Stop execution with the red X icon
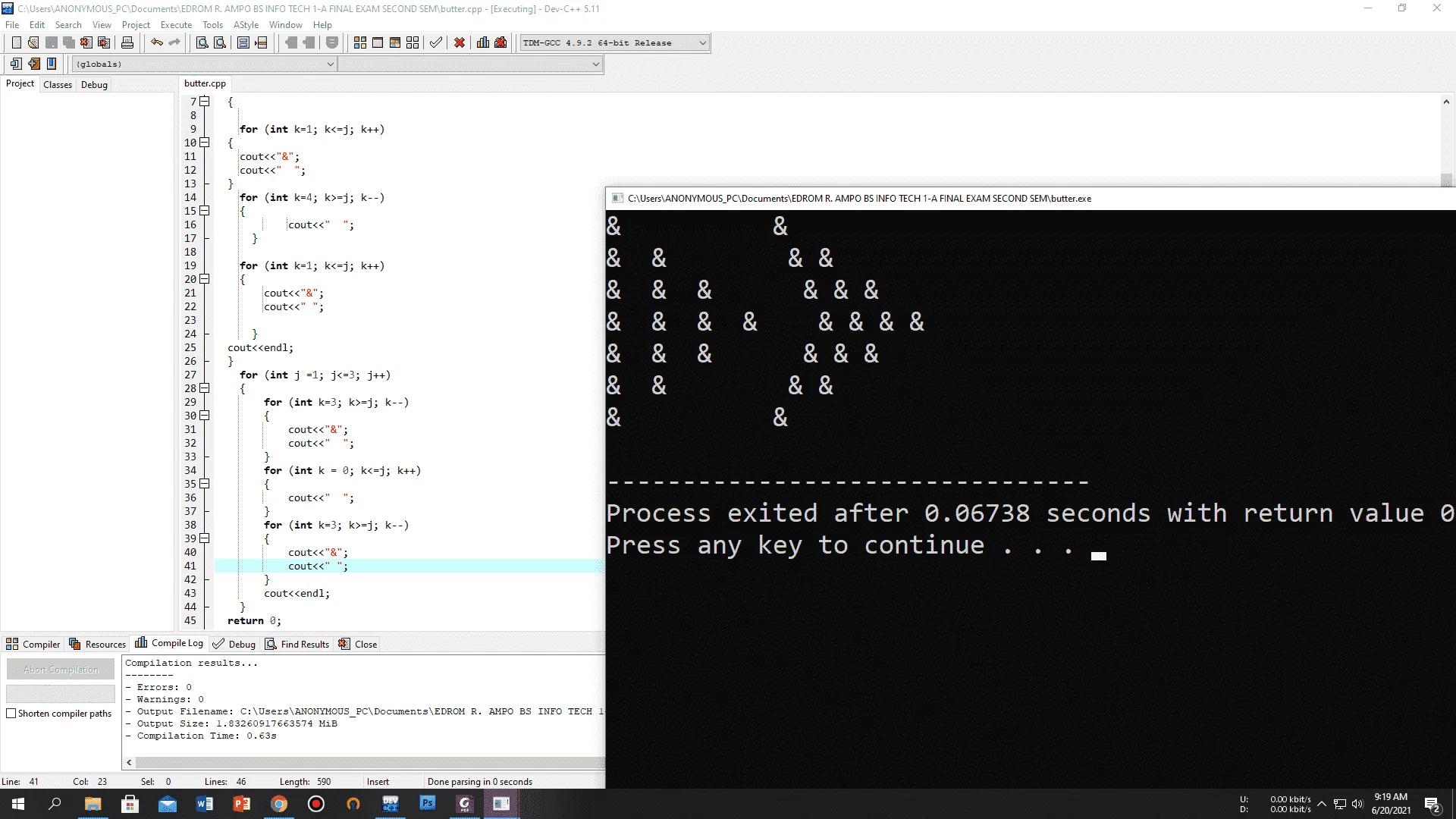This screenshot has width=1456, height=819. click(x=460, y=42)
